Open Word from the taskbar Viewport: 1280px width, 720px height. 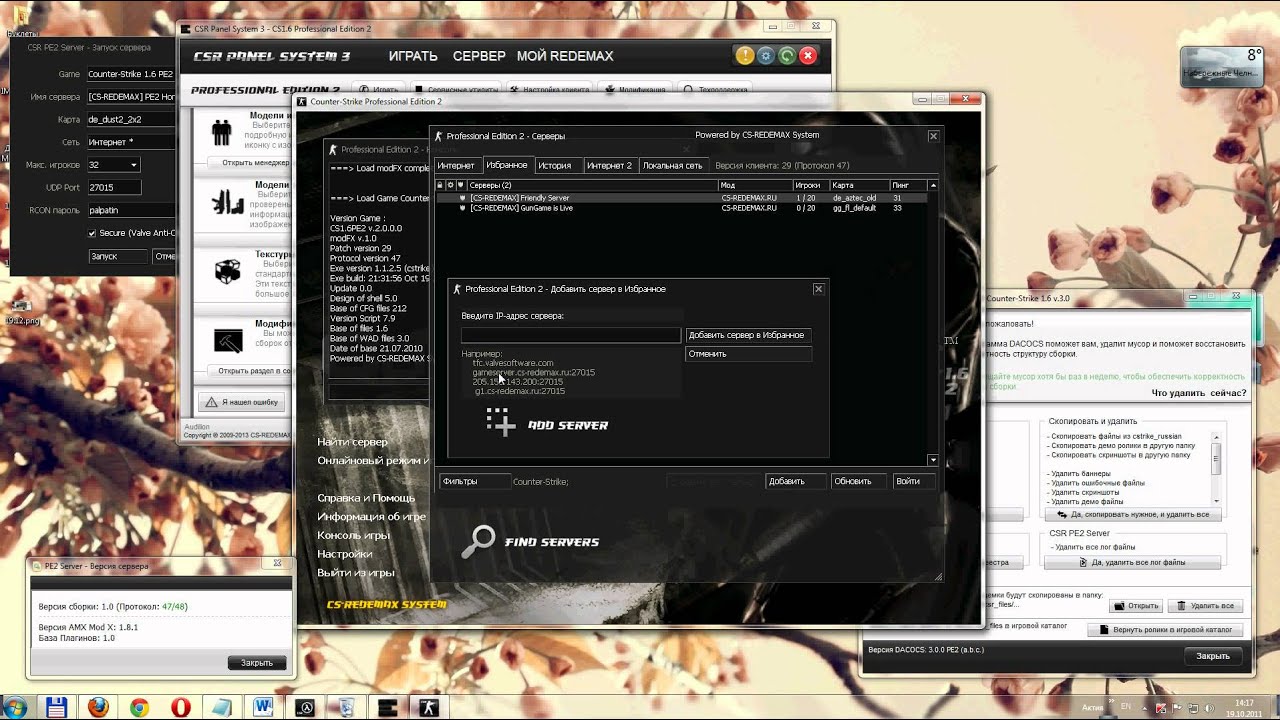click(x=263, y=707)
